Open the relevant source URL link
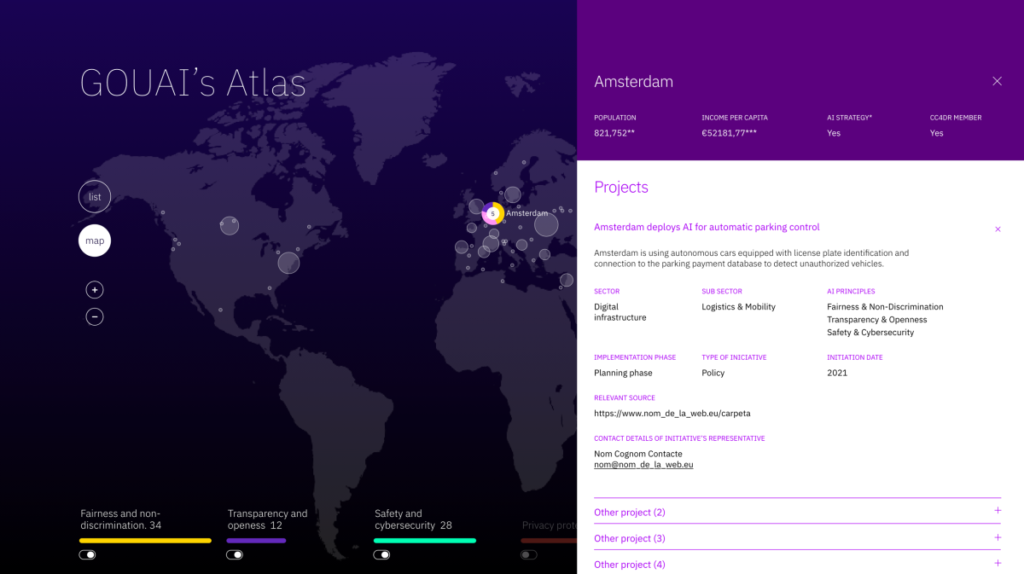Image resolution: width=1024 pixels, height=574 pixels. coord(672,412)
